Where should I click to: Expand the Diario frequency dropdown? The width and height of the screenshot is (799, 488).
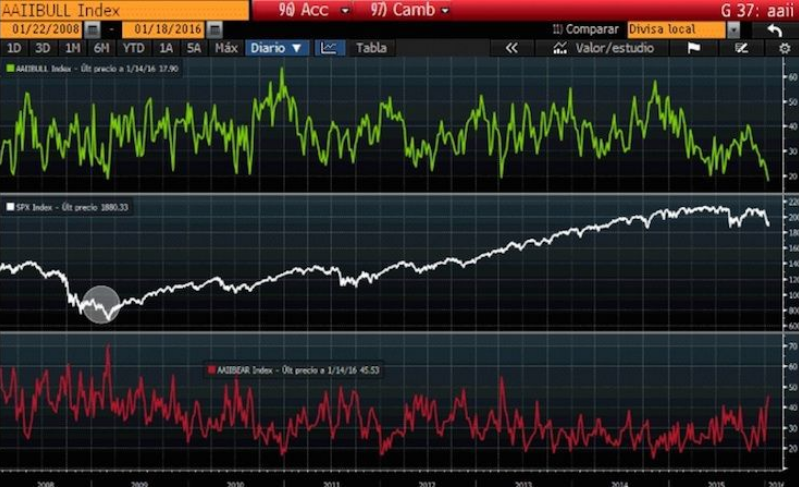coord(276,47)
